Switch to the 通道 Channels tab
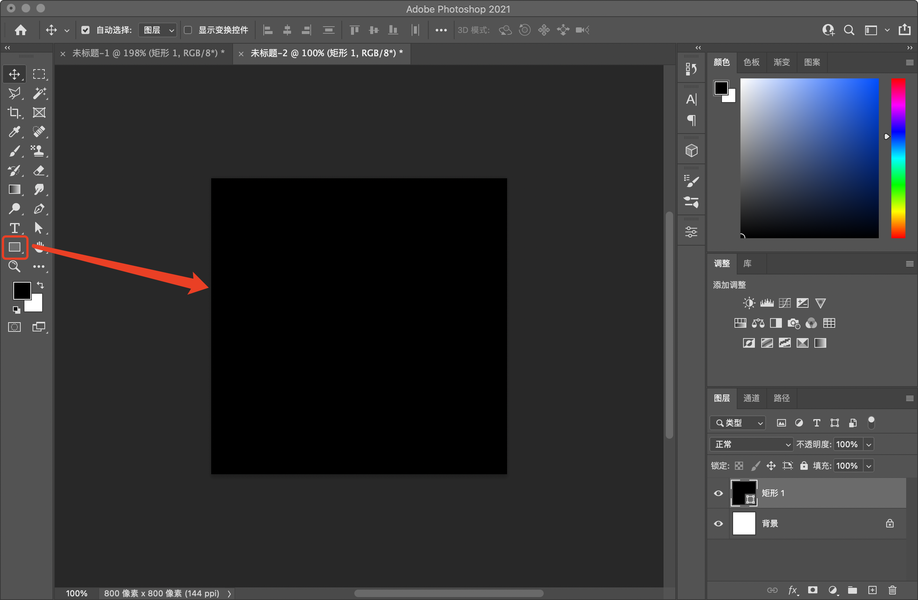The height and width of the screenshot is (600, 918). click(751, 398)
